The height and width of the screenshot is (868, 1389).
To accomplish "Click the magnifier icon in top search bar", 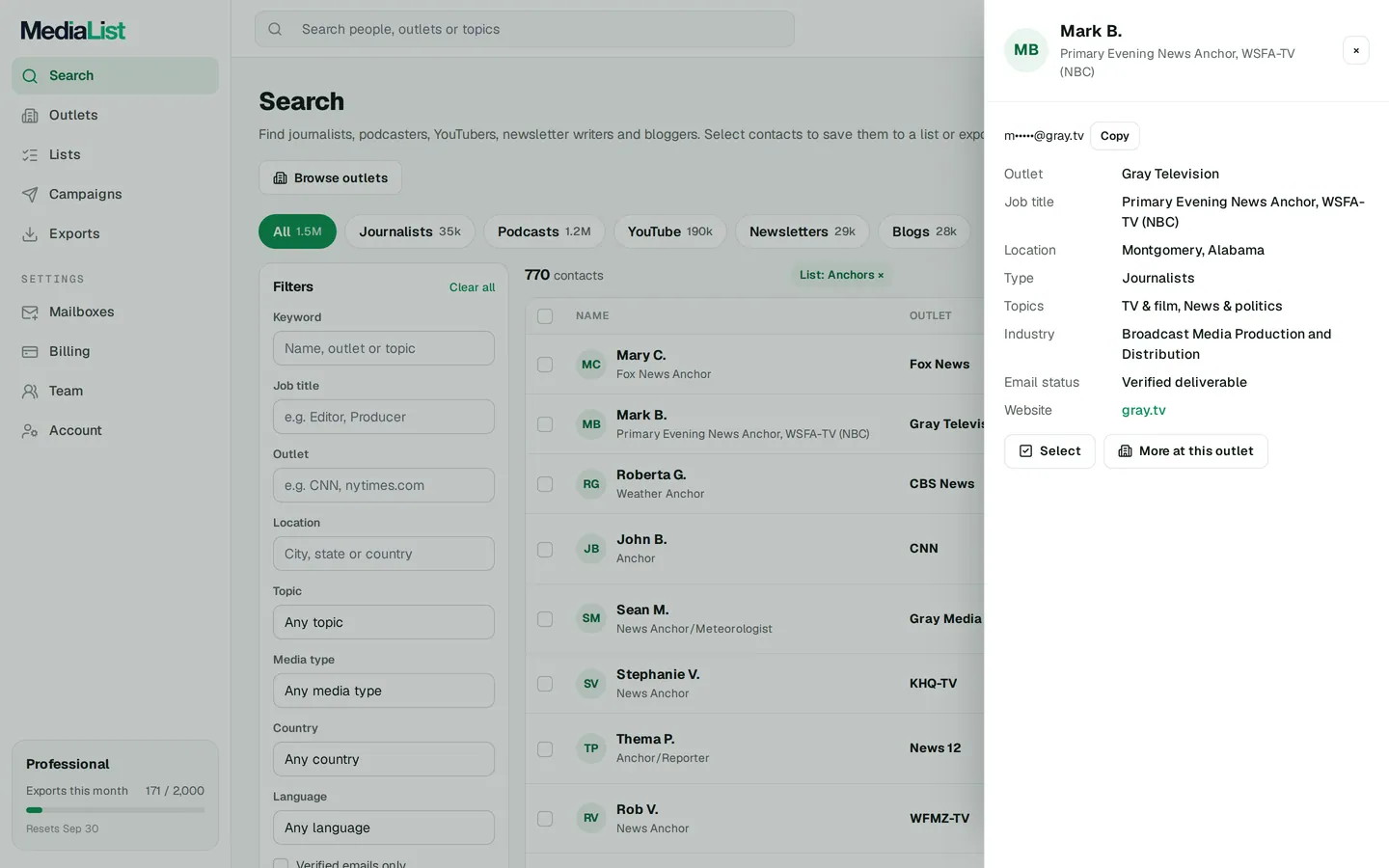I will [275, 29].
